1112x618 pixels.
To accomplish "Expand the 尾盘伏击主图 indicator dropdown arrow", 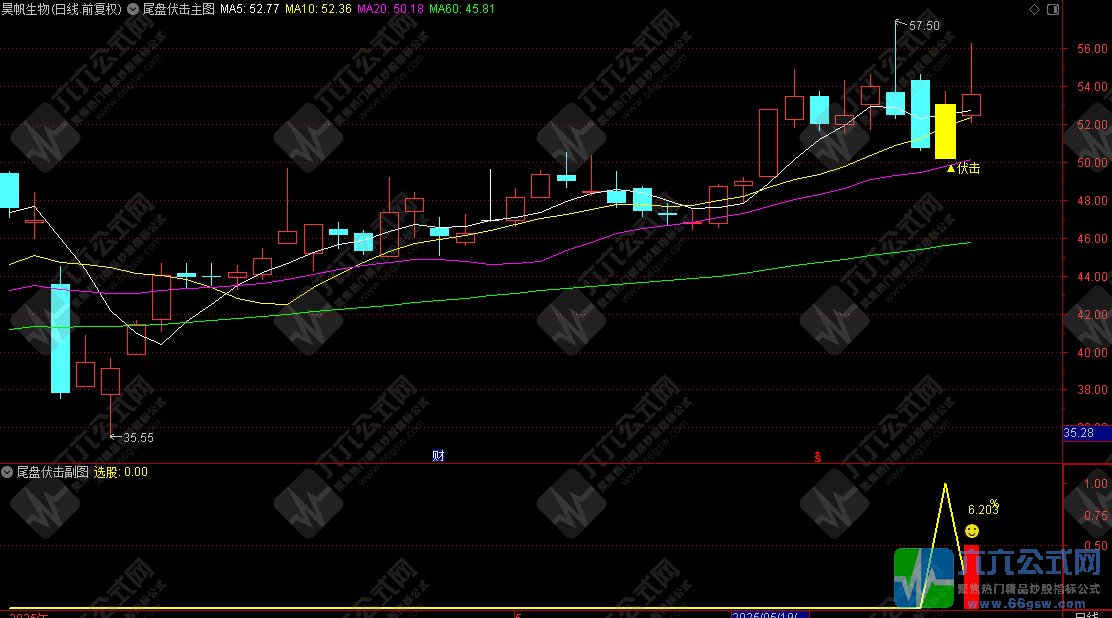I will 133,9.
